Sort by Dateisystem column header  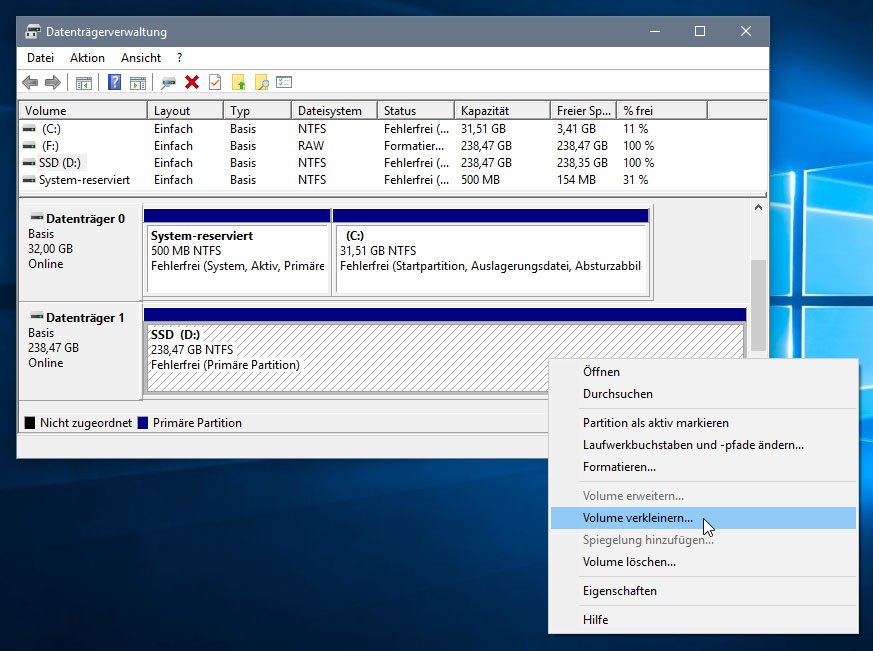(x=334, y=111)
